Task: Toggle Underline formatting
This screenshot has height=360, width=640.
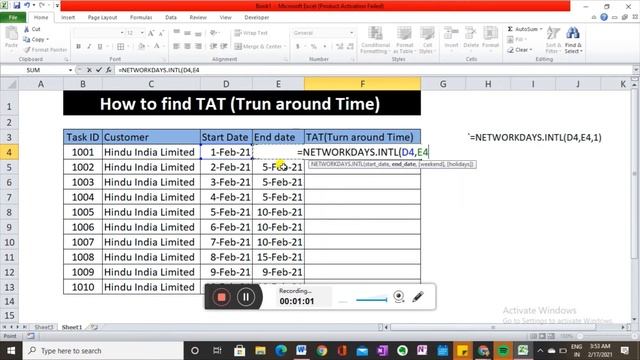Action: (100, 47)
